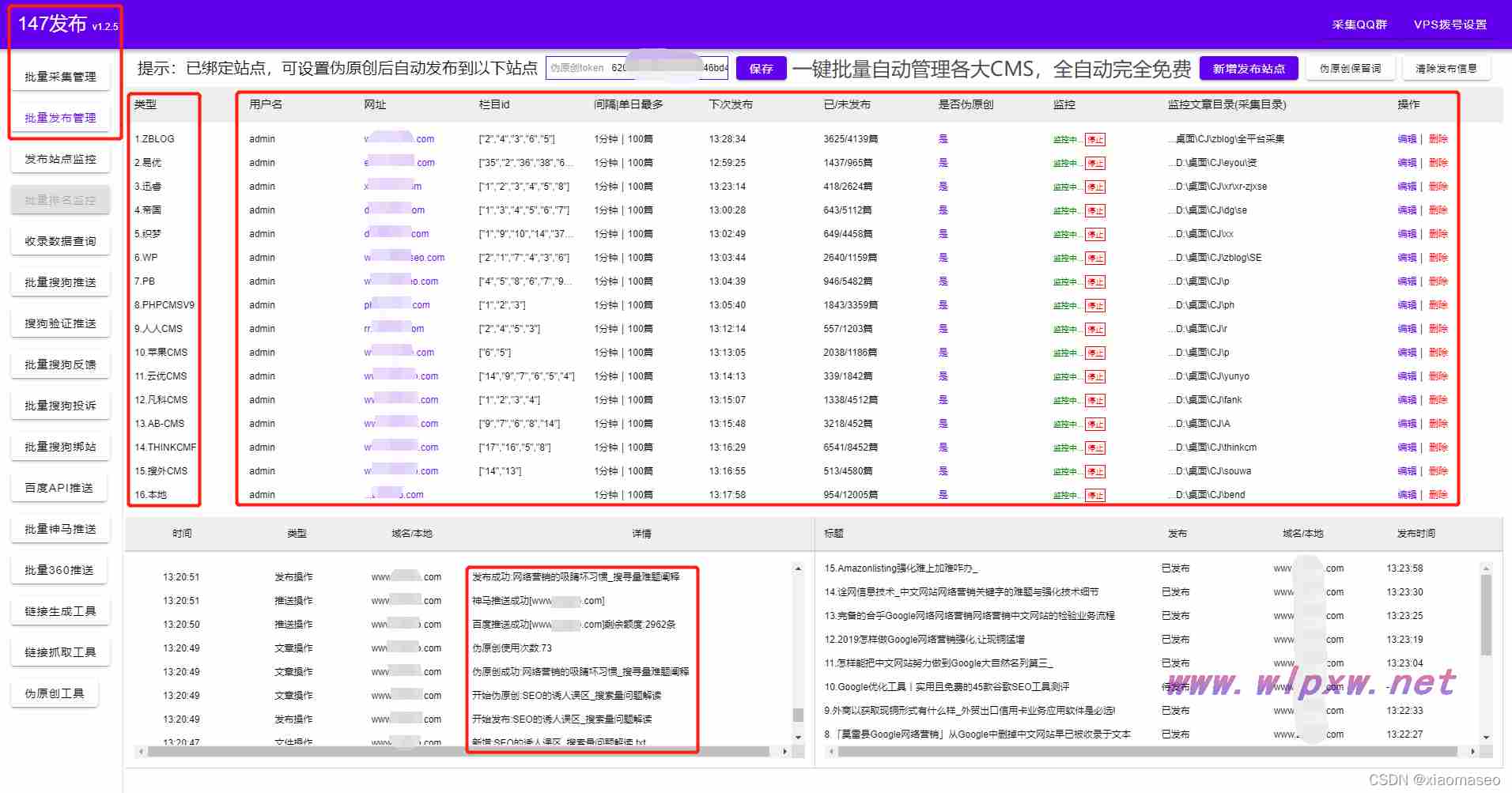
Task: Edit the 16.本地 site entry
Action: coord(1407,495)
